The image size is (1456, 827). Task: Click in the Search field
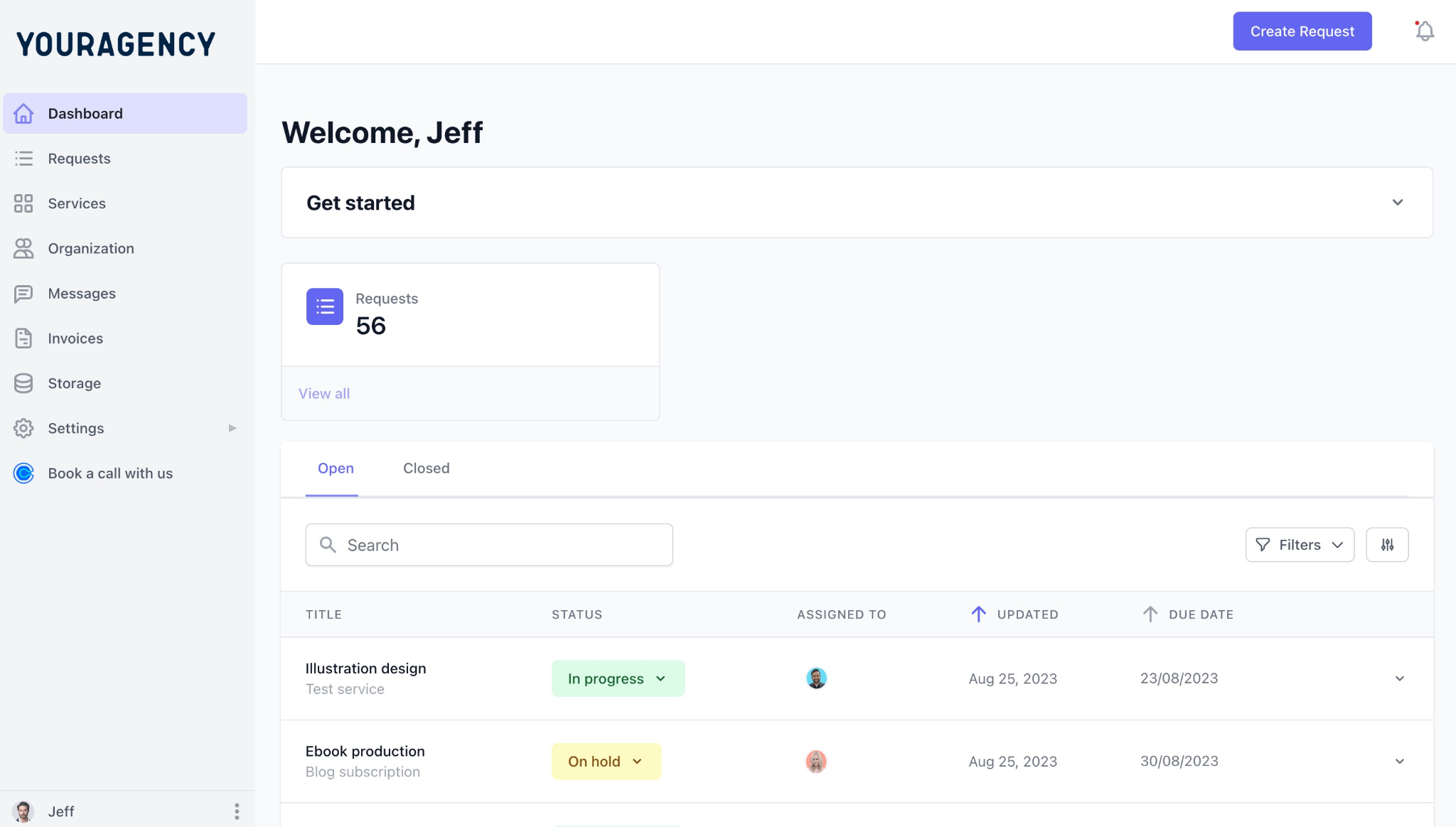[x=489, y=545]
